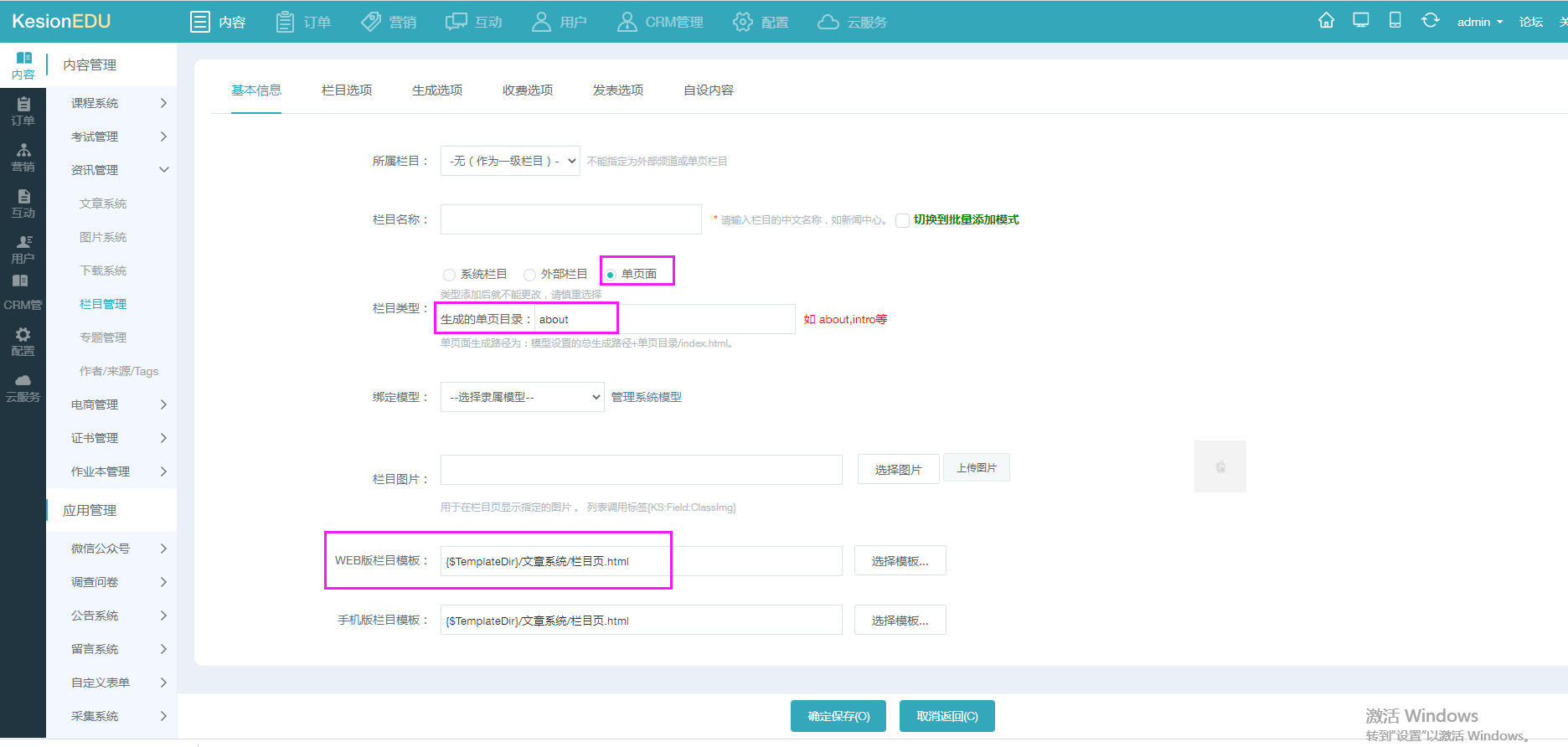Click the desktop monitor icon in top bar
This screenshot has height=747, width=1568.
[x=1361, y=21]
